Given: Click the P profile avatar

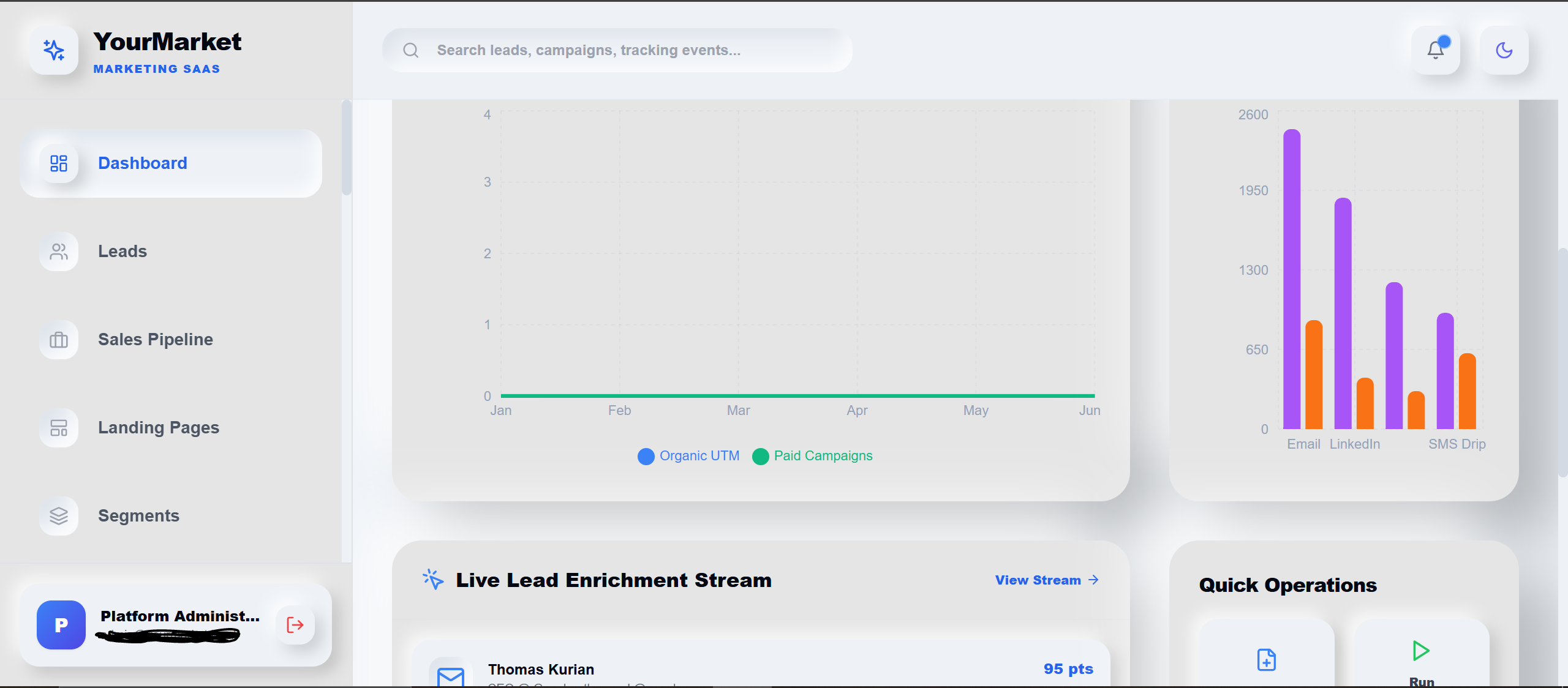Looking at the screenshot, I should click(61, 625).
